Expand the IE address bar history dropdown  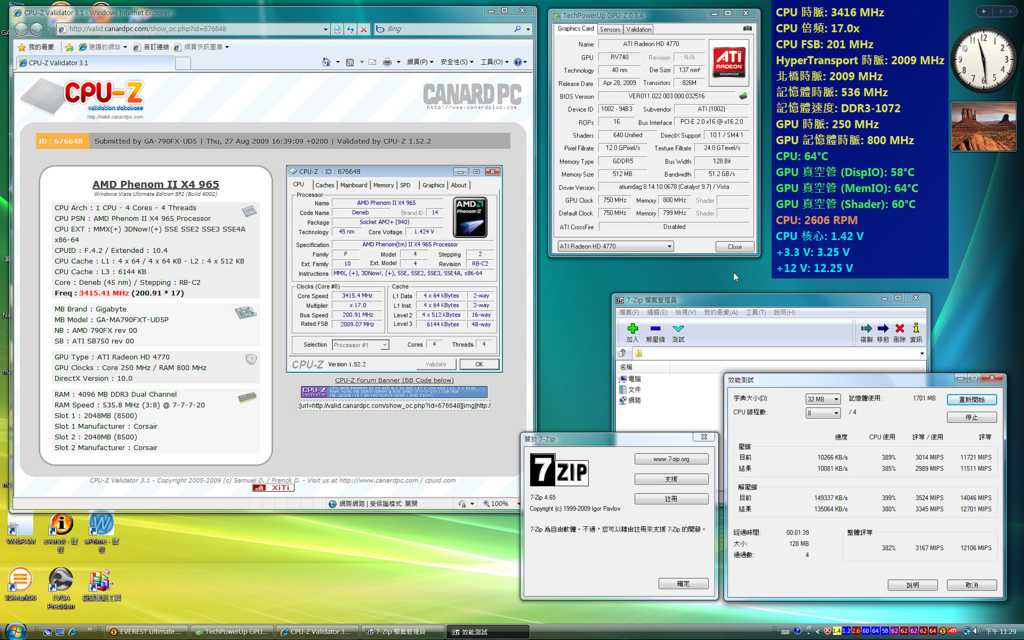pos(325,29)
